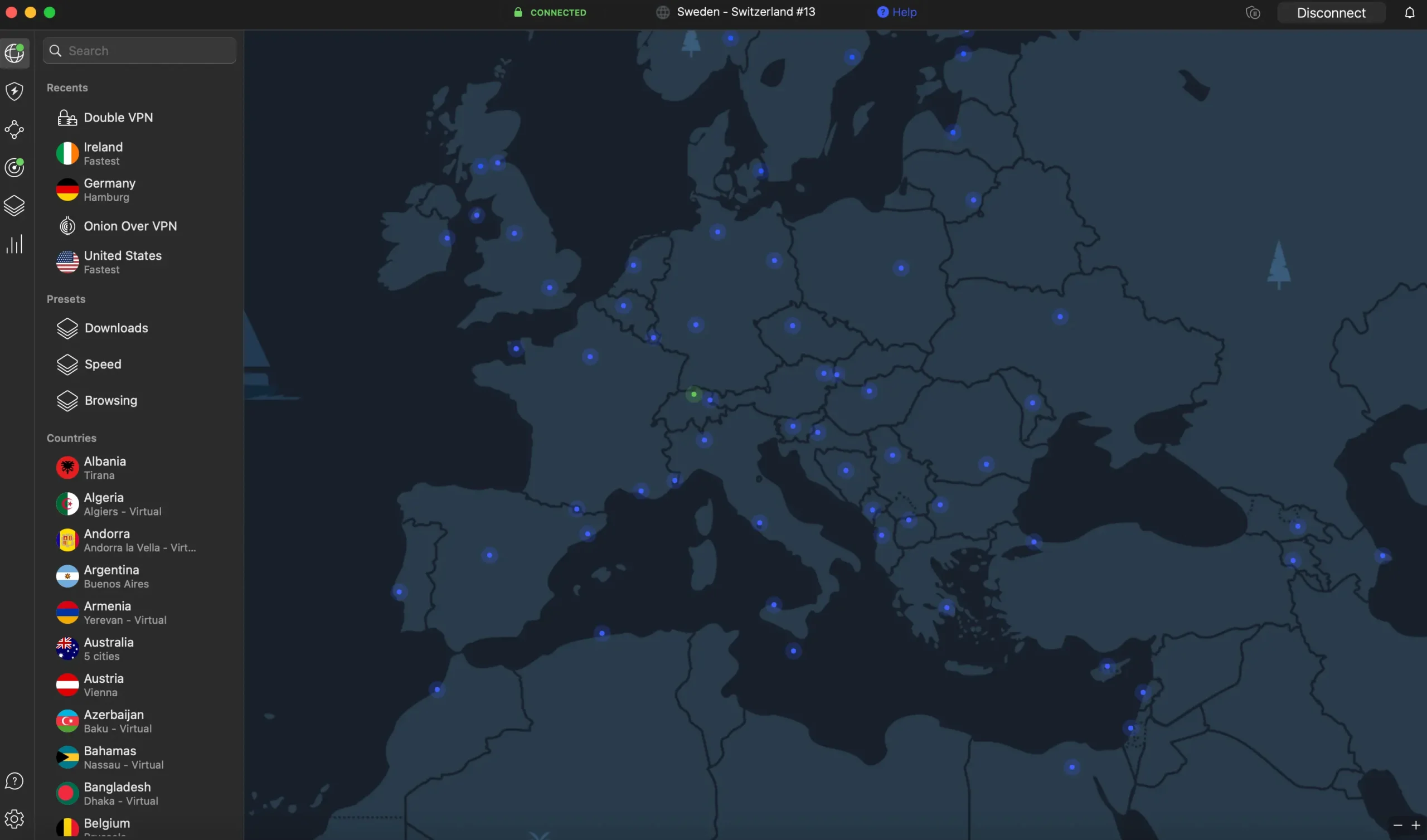Connect to Bahamas Nassau Virtual
The height and width of the screenshot is (840, 1427).
pos(140,758)
